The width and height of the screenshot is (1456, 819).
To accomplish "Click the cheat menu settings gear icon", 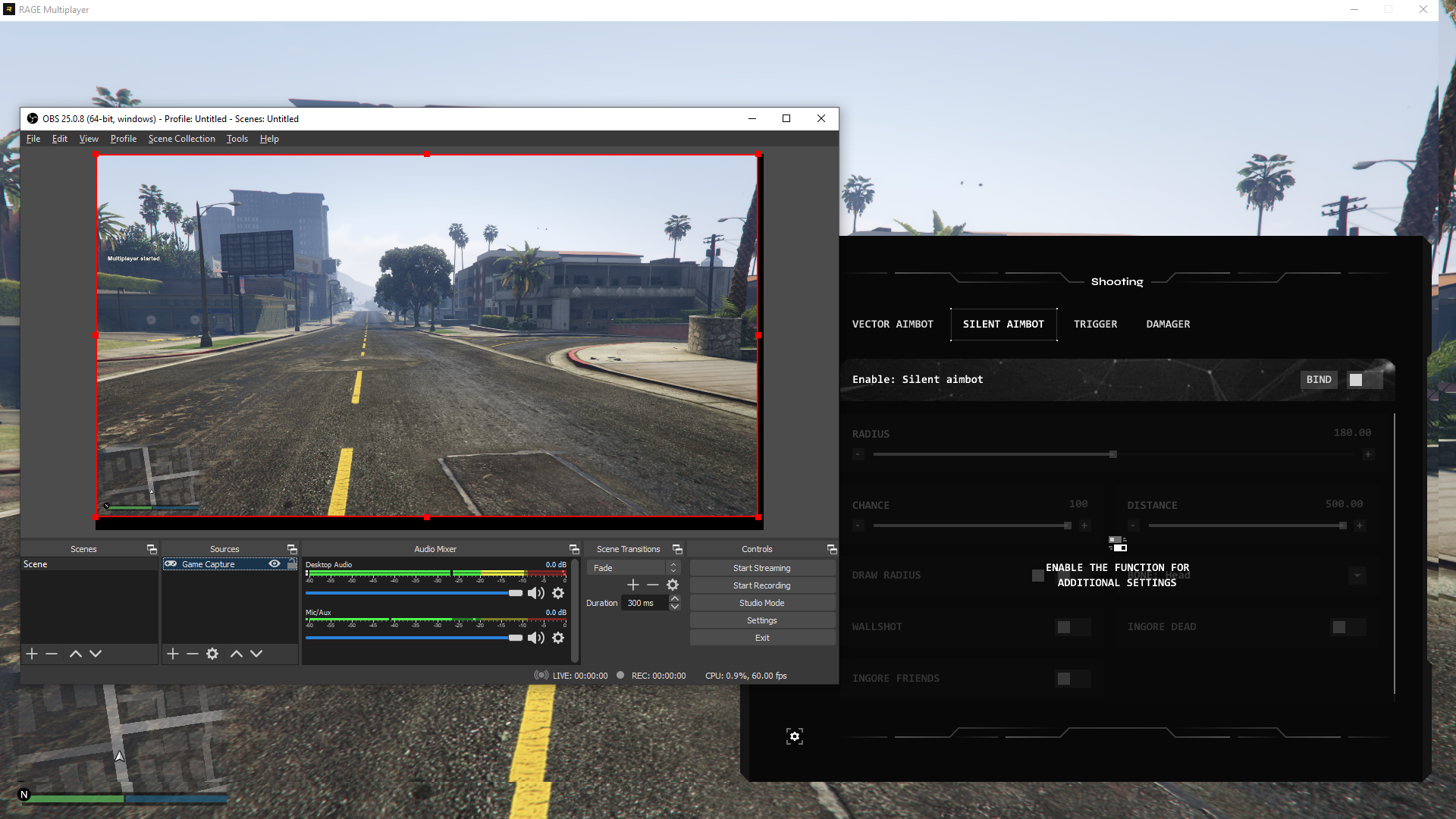I will click(x=794, y=736).
